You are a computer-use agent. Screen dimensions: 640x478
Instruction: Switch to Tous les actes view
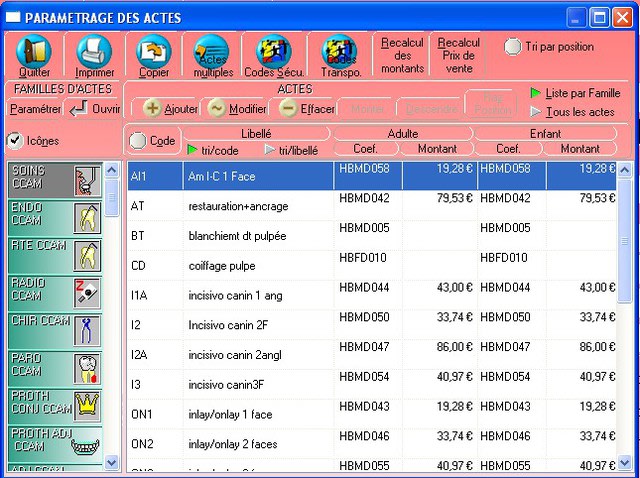536,112
